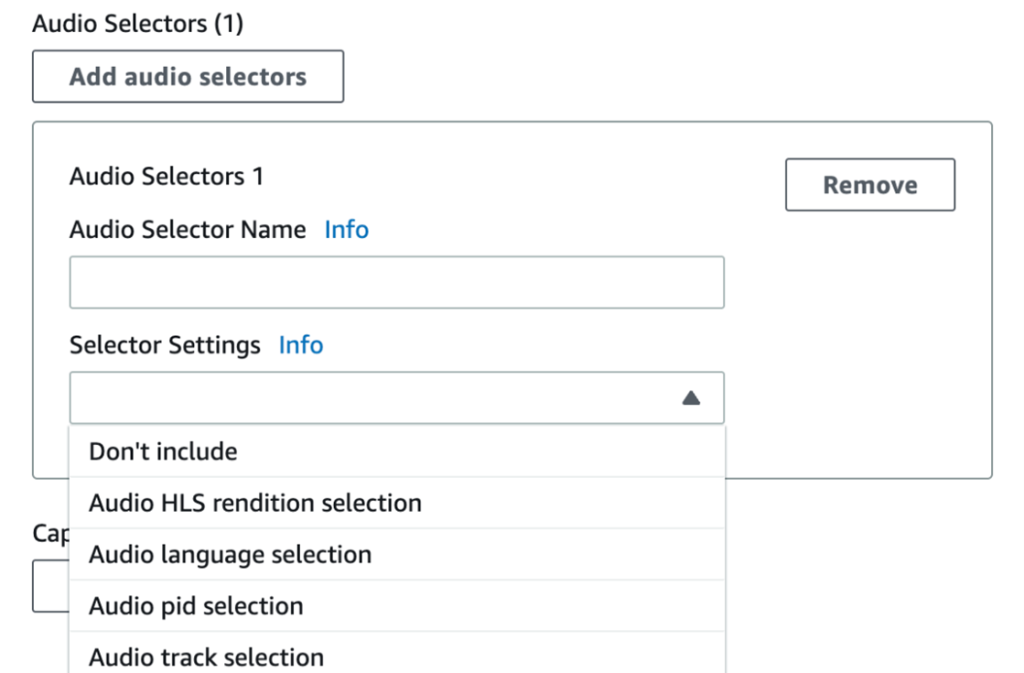
Task: Click the Audio Selector Name input field
Action: pos(396,282)
